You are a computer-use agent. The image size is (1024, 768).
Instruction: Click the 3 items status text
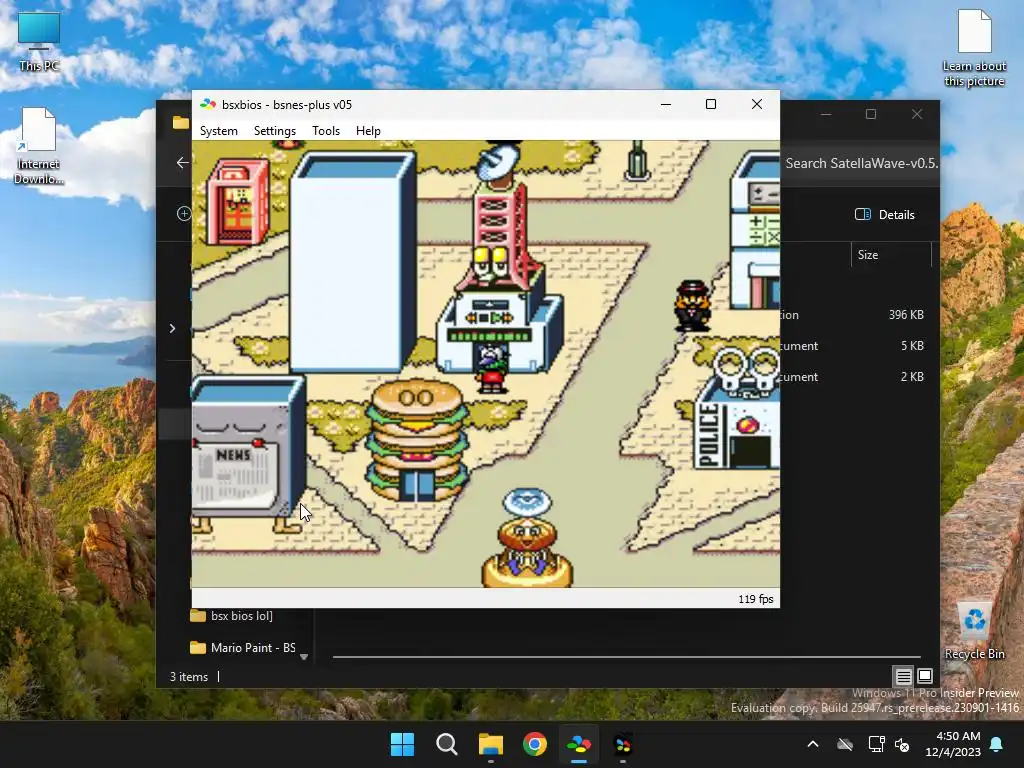(x=189, y=677)
